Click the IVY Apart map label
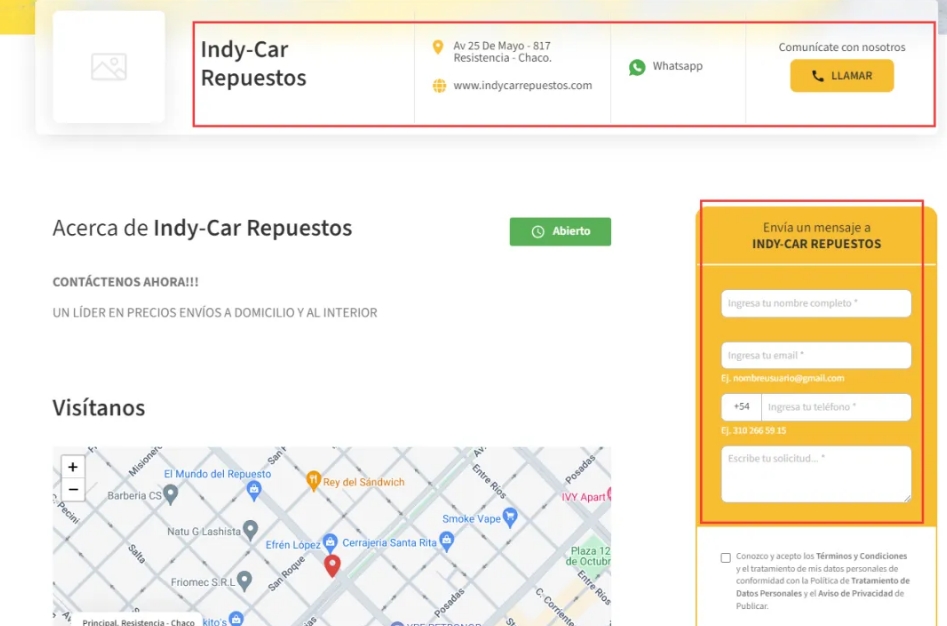947x626 pixels. (583, 497)
